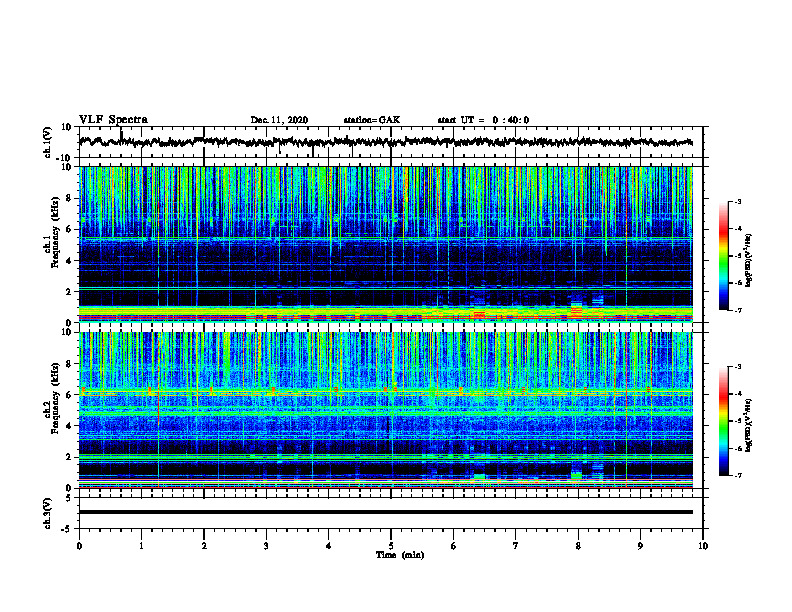The height and width of the screenshot is (612, 792).
Task: Click time-axis tick label "7" at bottom
Action: (x=516, y=546)
